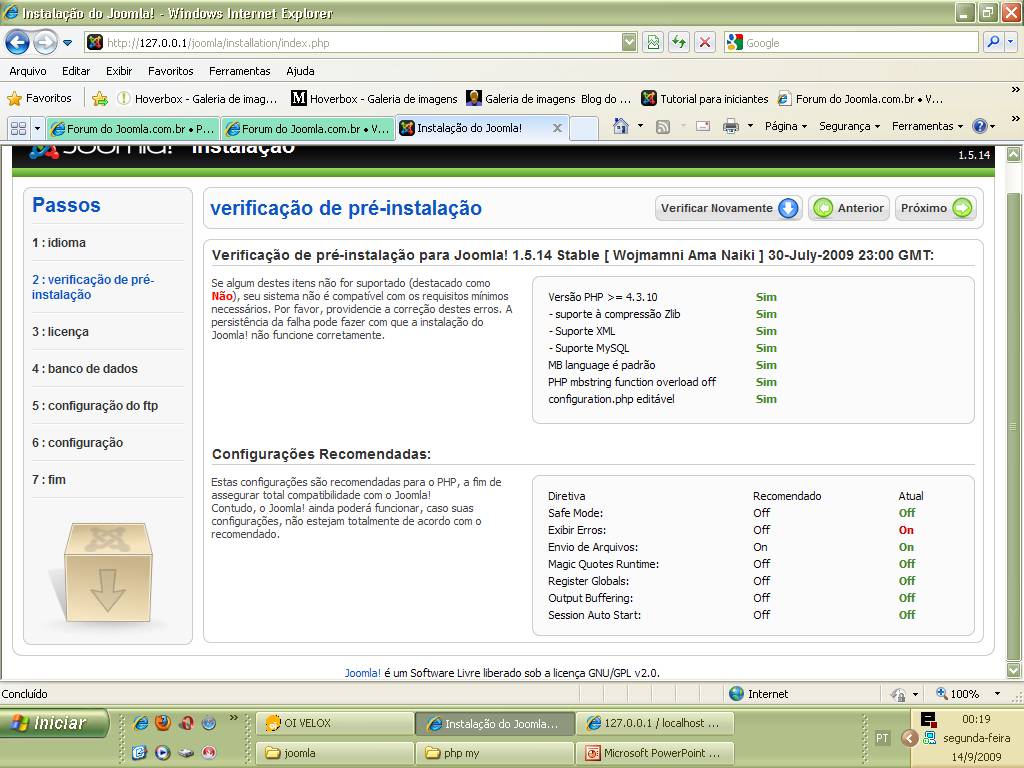1024x768 pixels.
Task: Click the Iniciar start button
Action: tap(54, 723)
